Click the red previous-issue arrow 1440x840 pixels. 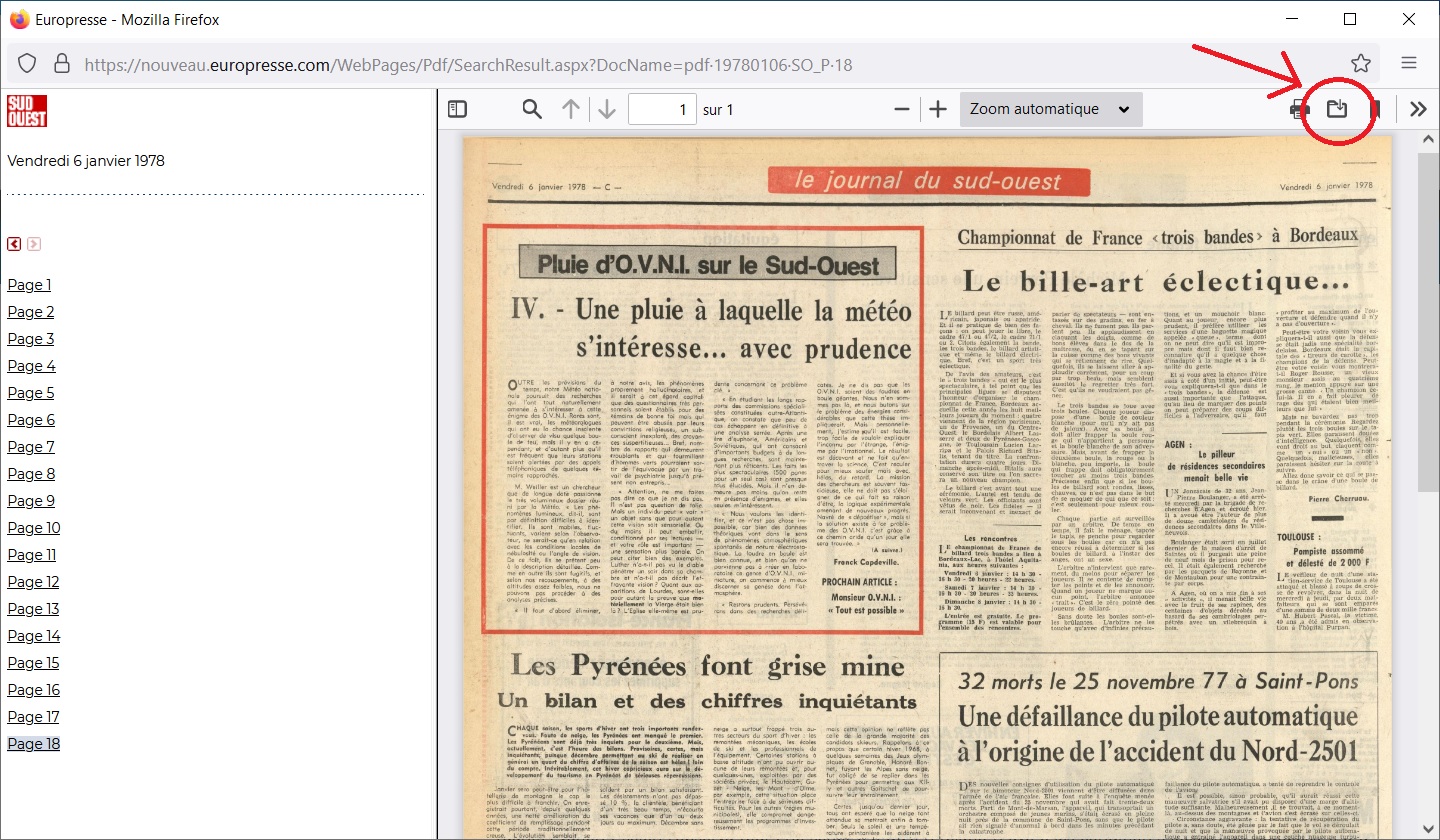(14, 244)
